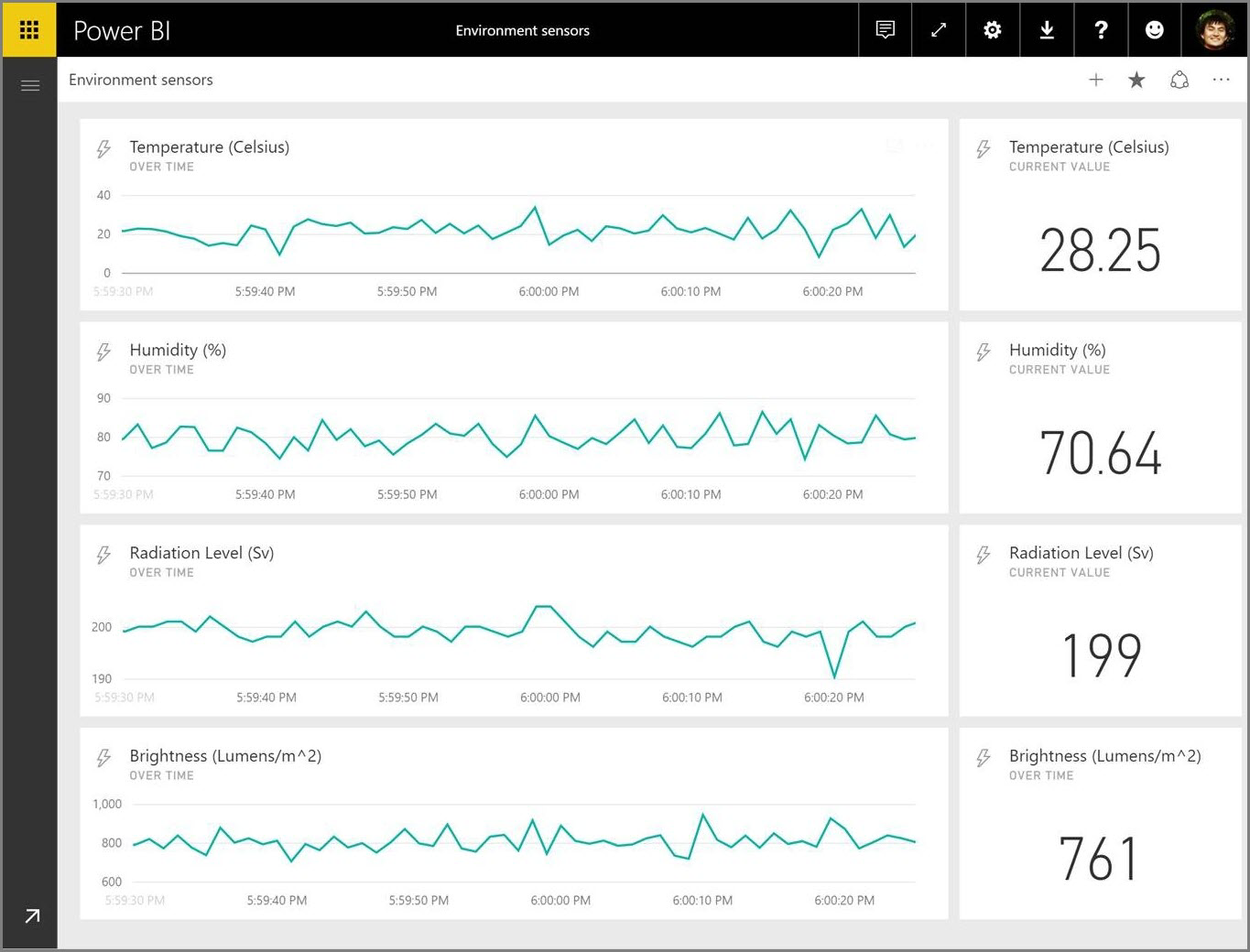Open the app launcher grid icon

pos(30,29)
